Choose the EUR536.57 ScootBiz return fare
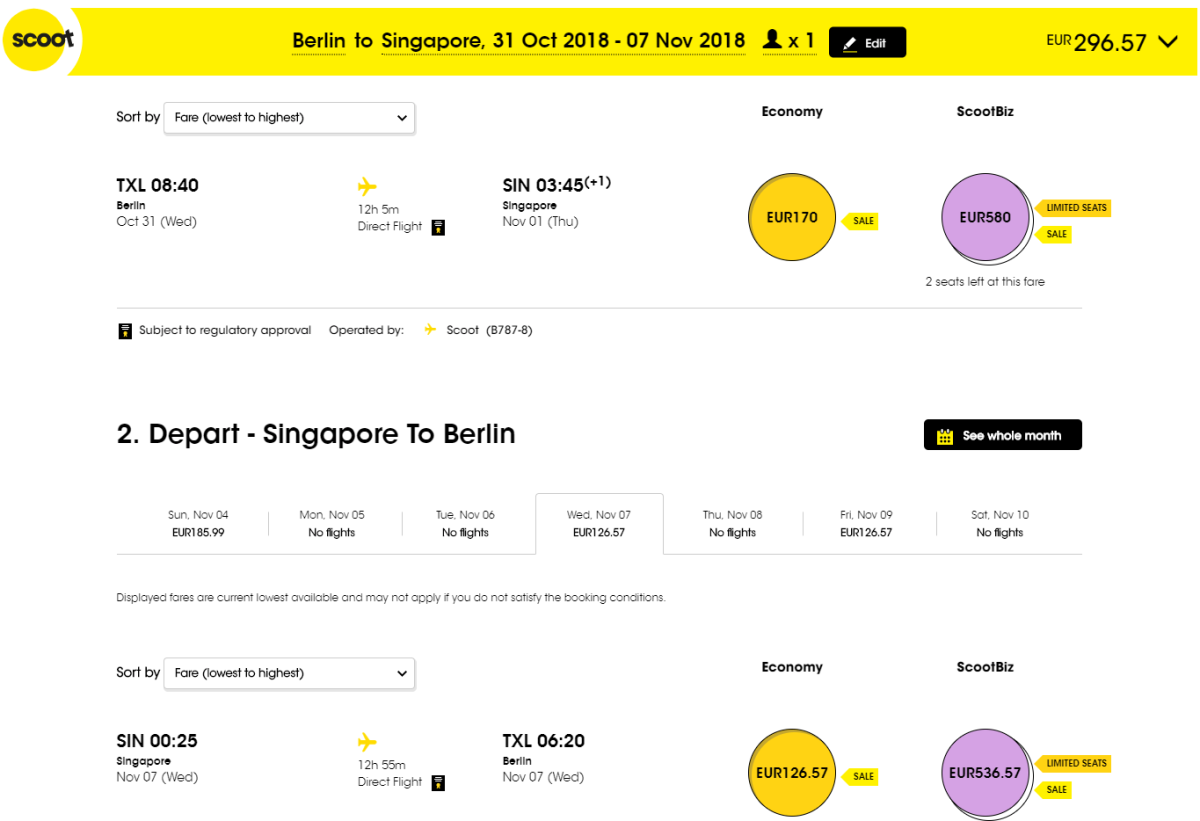1200x821 pixels. (x=984, y=773)
